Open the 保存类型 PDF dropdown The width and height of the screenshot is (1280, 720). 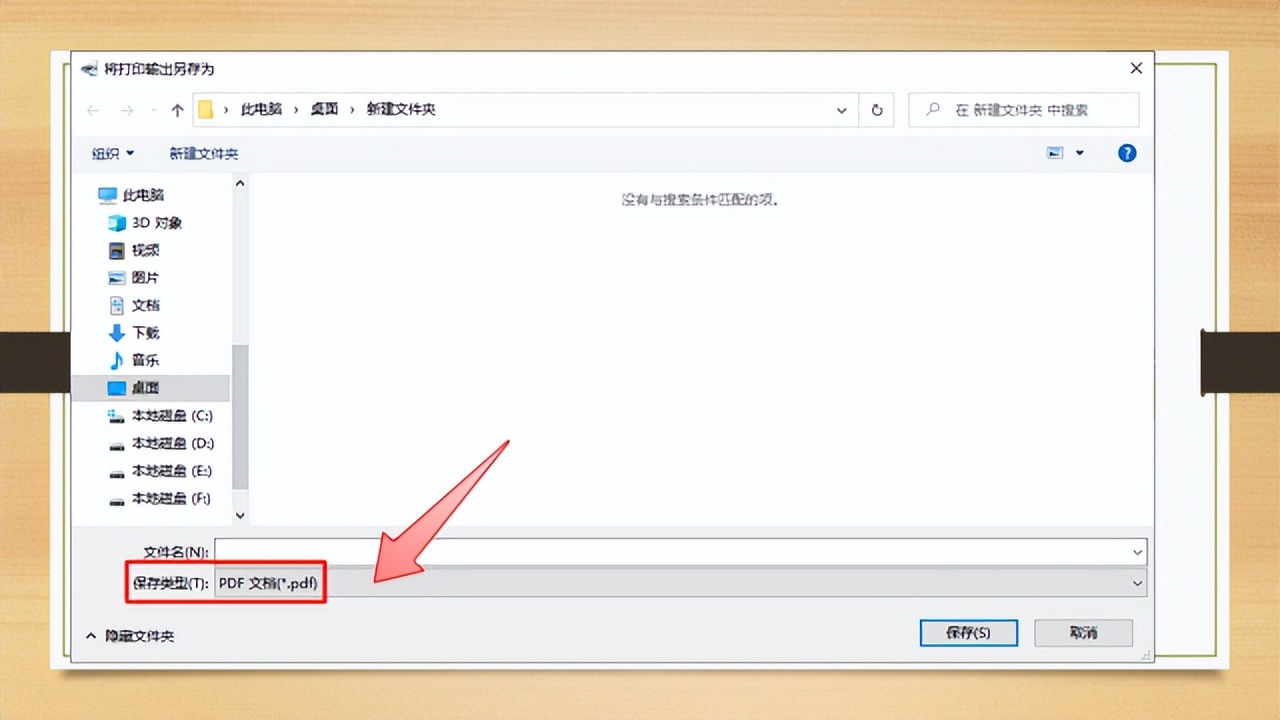680,583
